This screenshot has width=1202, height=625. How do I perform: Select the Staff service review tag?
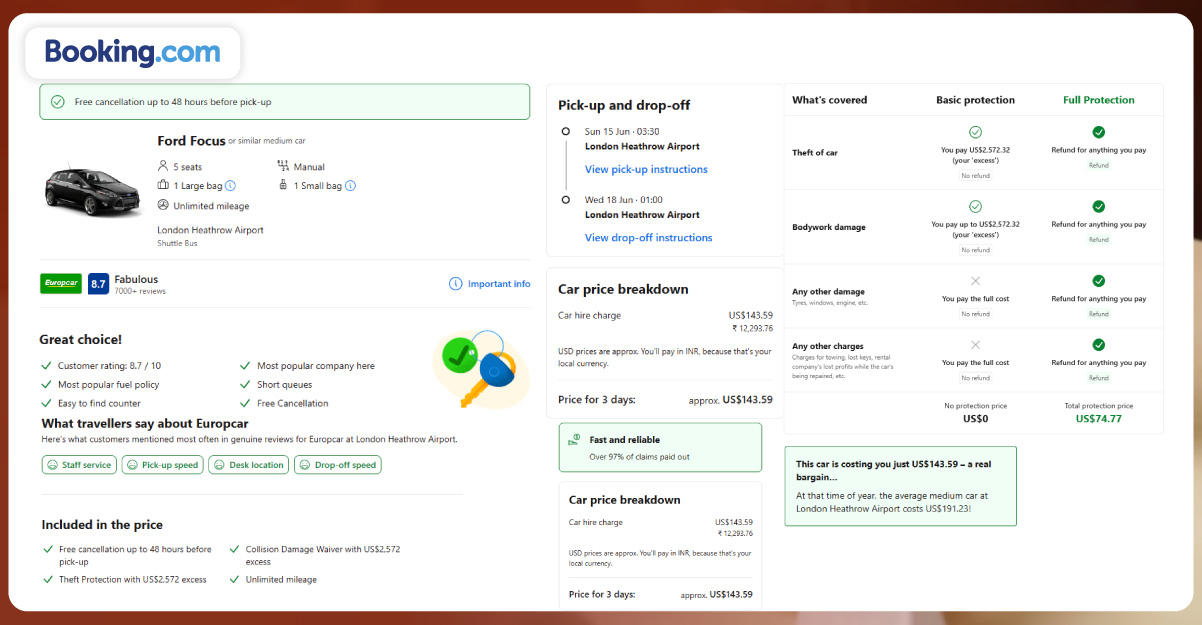coord(78,465)
